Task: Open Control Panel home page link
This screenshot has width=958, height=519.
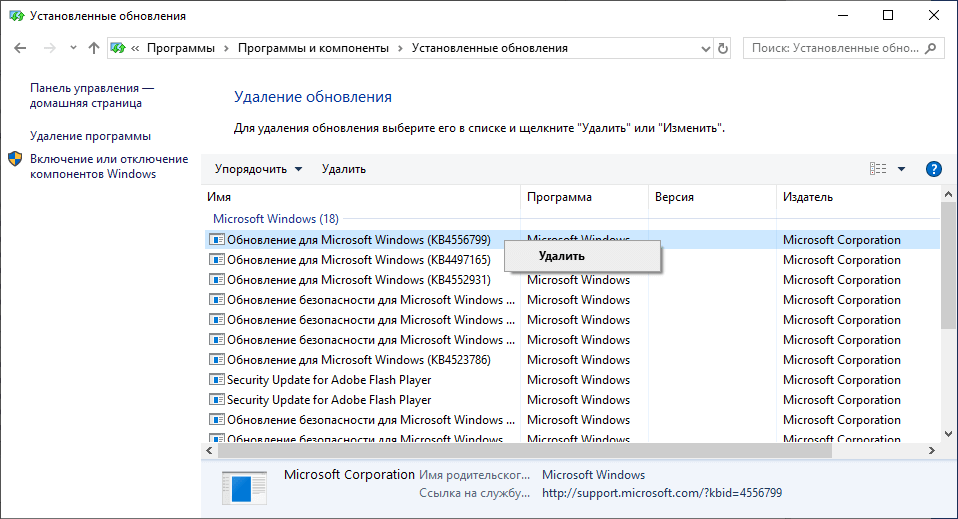Action: click(92, 95)
